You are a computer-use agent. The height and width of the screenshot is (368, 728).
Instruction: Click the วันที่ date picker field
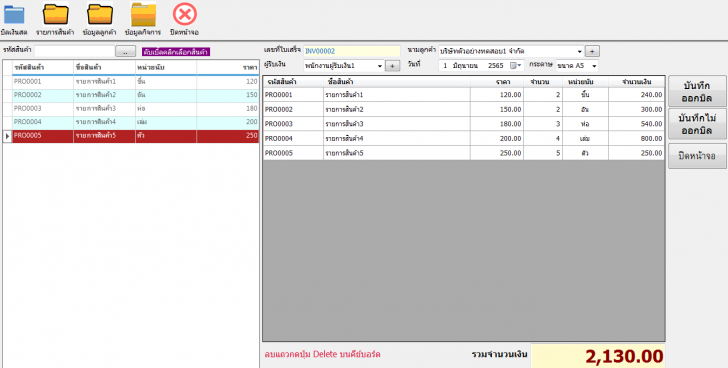pyautogui.click(x=481, y=66)
